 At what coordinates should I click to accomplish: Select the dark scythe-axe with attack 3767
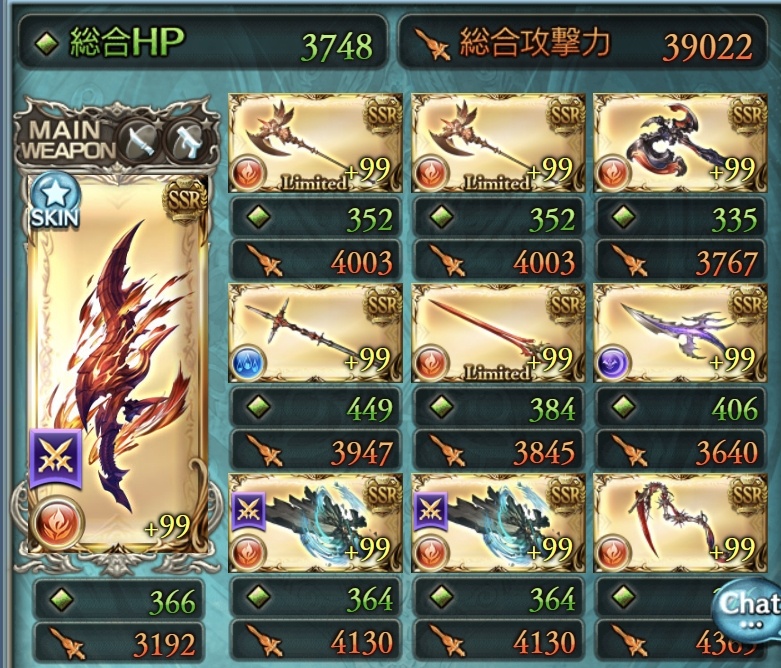[680, 143]
